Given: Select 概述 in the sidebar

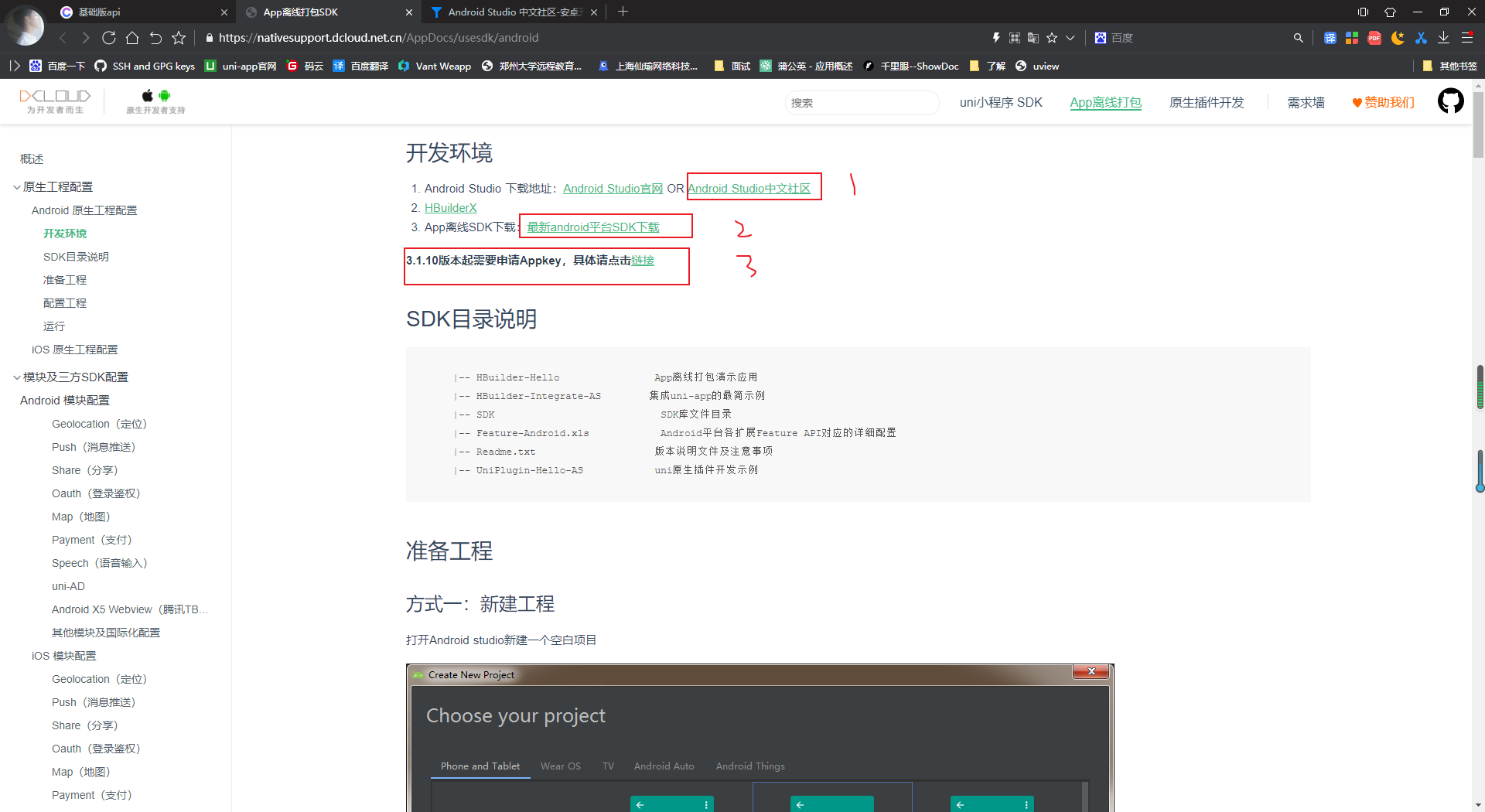Looking at the screenshot, I should tap(32, 159).
